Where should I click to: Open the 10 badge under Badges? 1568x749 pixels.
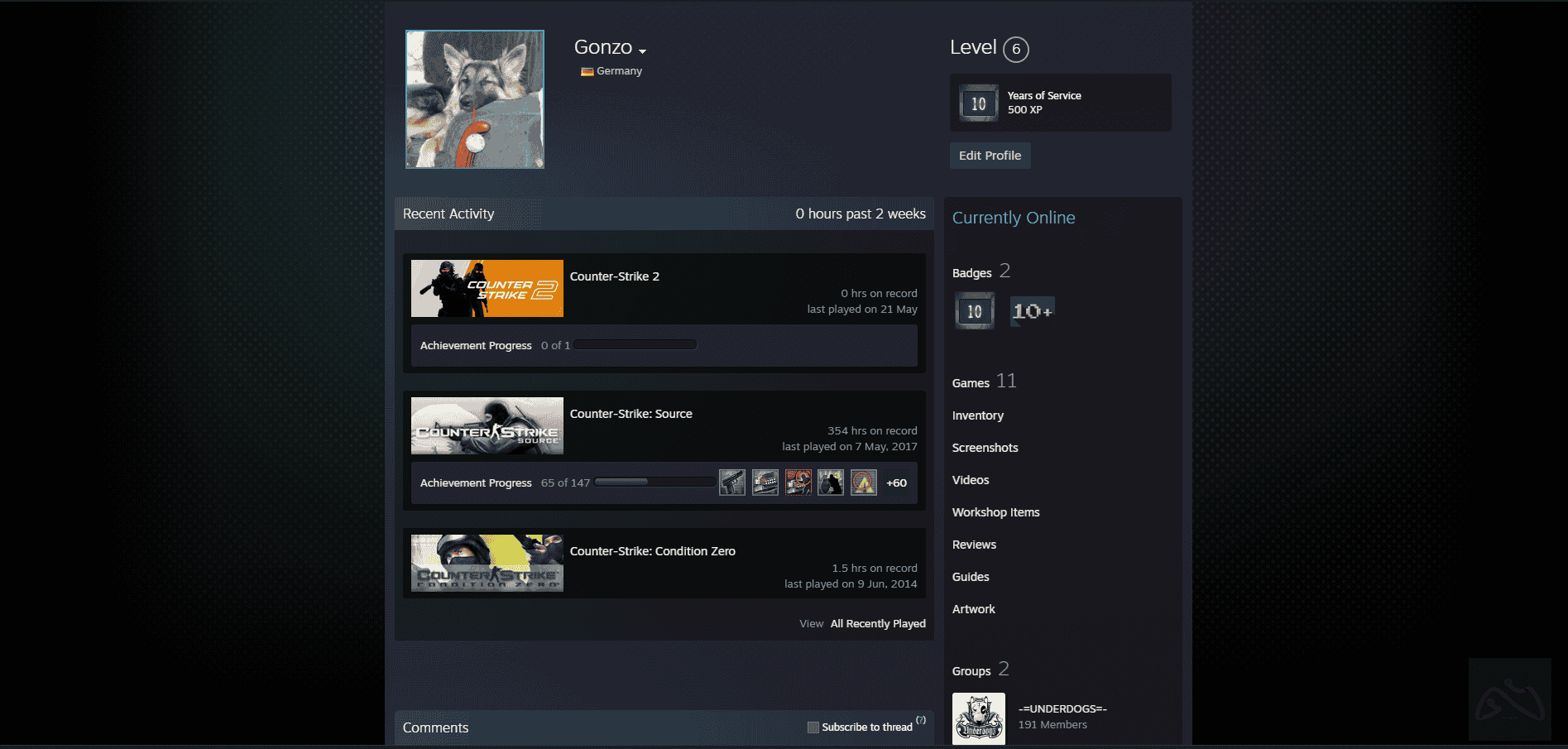(975, 311)
